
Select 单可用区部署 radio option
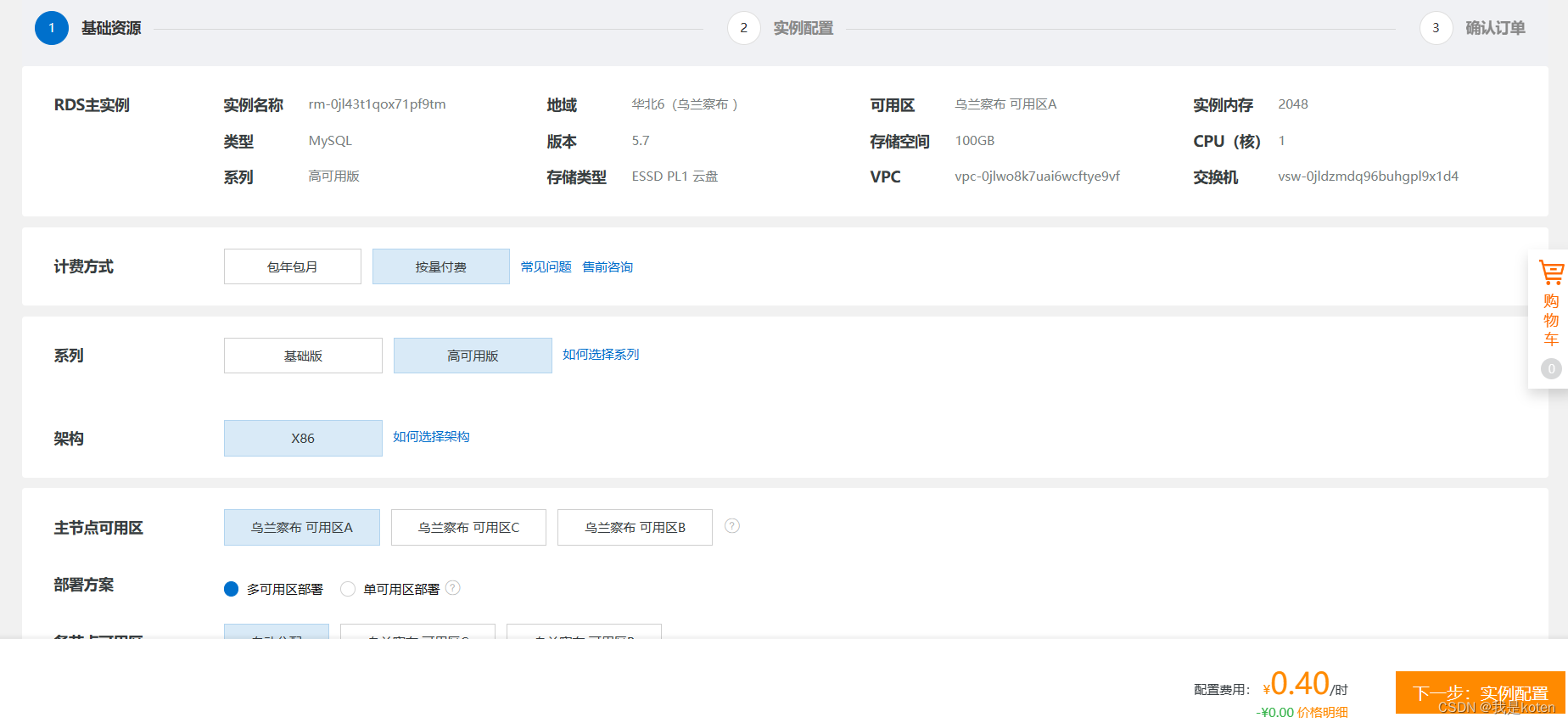[348, 589]
